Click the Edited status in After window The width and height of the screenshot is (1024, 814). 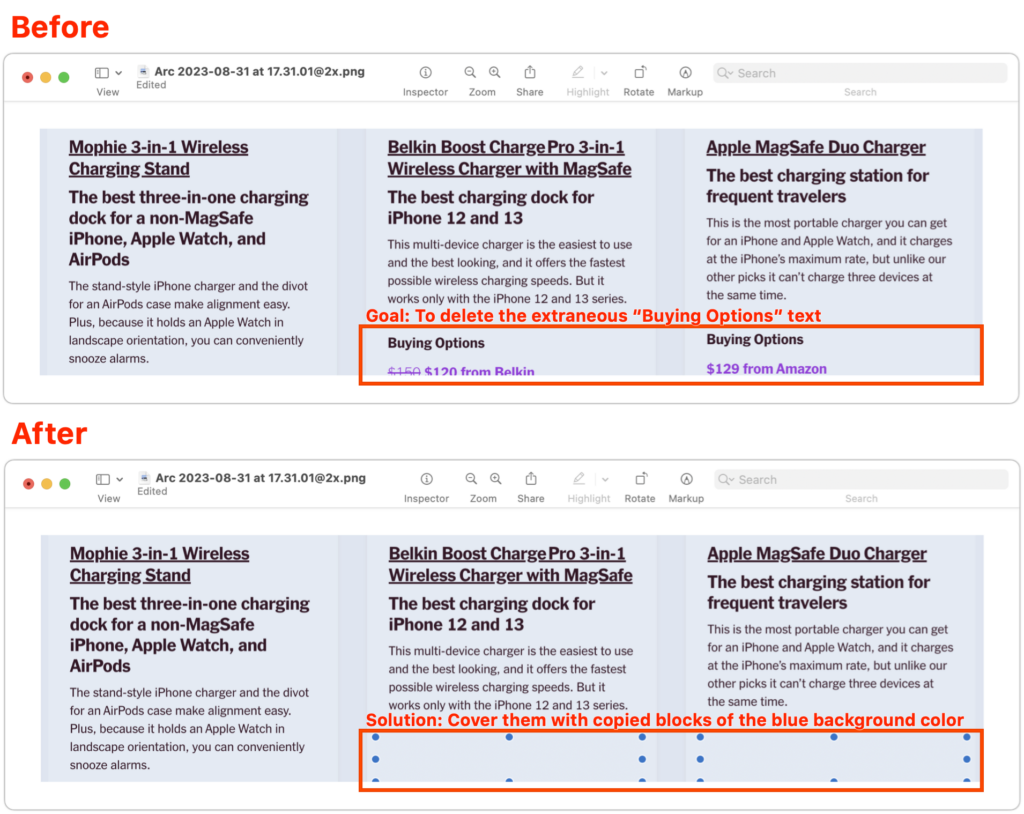tap(152, 491)
